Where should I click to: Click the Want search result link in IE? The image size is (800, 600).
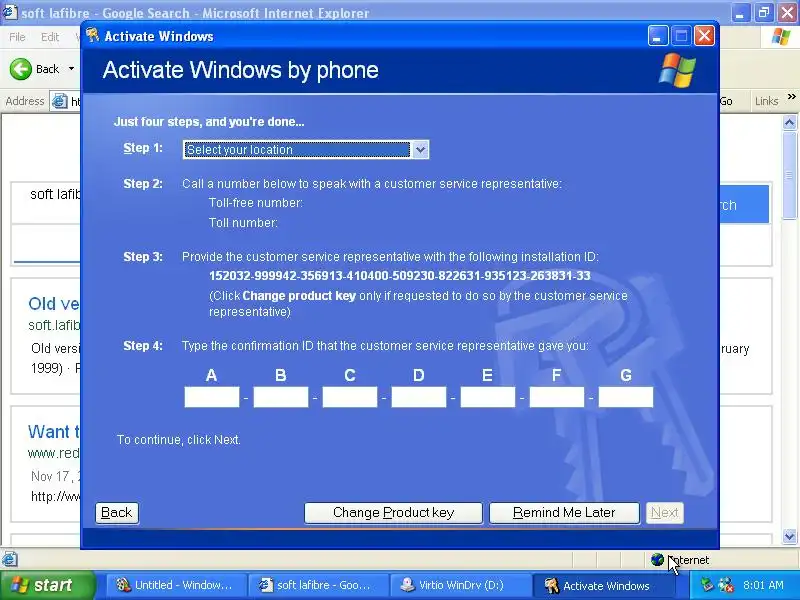pyautogui.click(x=54, y=432)
